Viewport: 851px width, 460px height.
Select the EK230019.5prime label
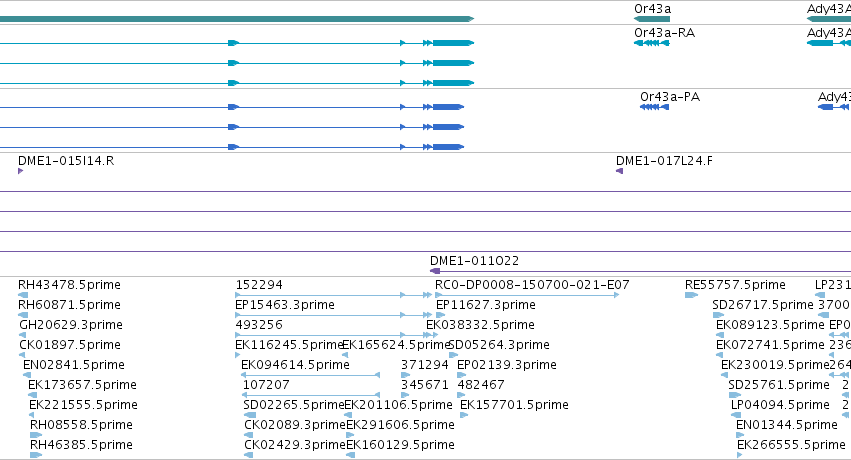click(776, 365)
